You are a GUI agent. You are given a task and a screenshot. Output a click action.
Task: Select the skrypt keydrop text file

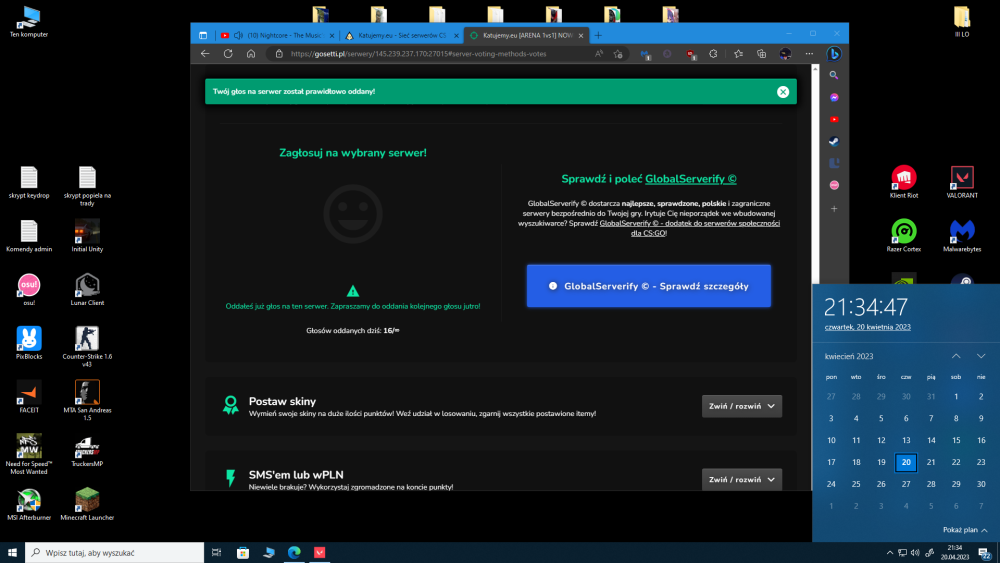pos(29,182)
